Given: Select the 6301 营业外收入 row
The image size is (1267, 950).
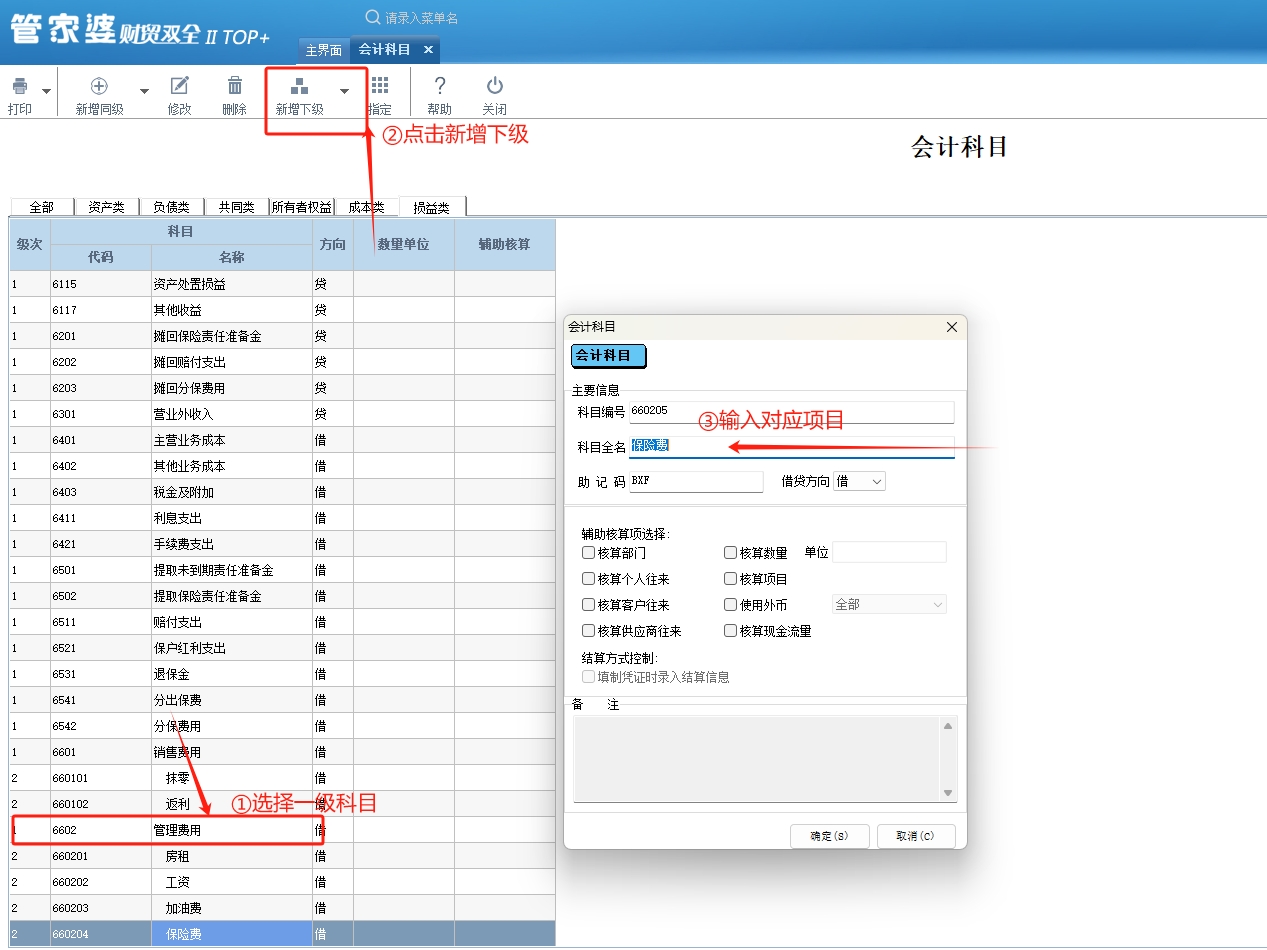Looking at the screenshot, I should [282, 414].
